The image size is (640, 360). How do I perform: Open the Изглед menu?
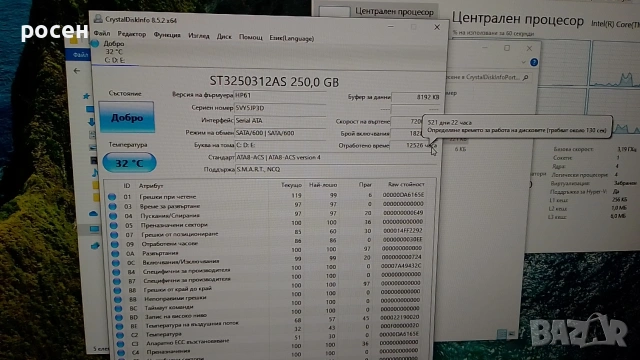click(199, 36)
